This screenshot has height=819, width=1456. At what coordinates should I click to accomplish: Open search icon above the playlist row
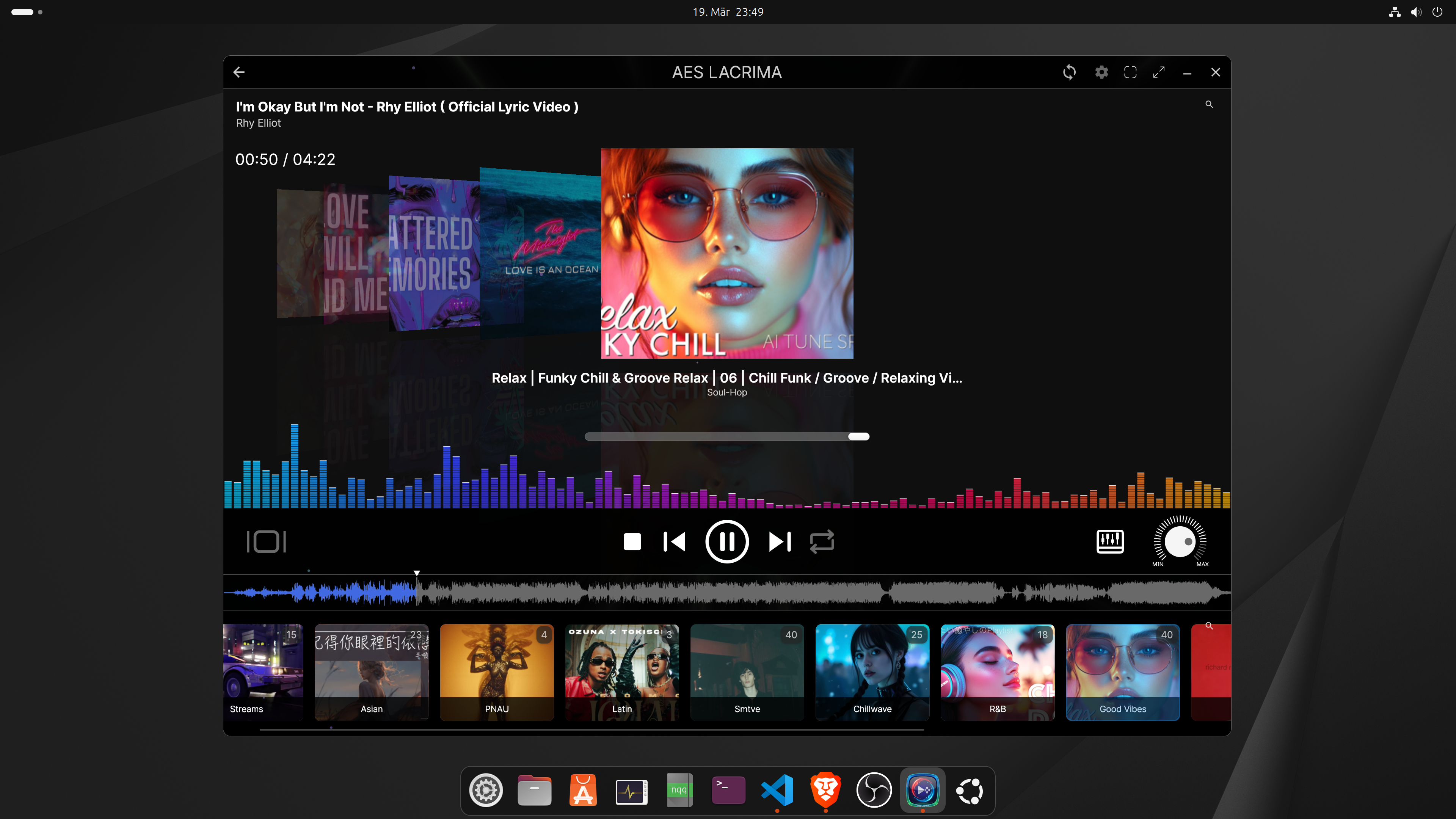click(1209, 626)
